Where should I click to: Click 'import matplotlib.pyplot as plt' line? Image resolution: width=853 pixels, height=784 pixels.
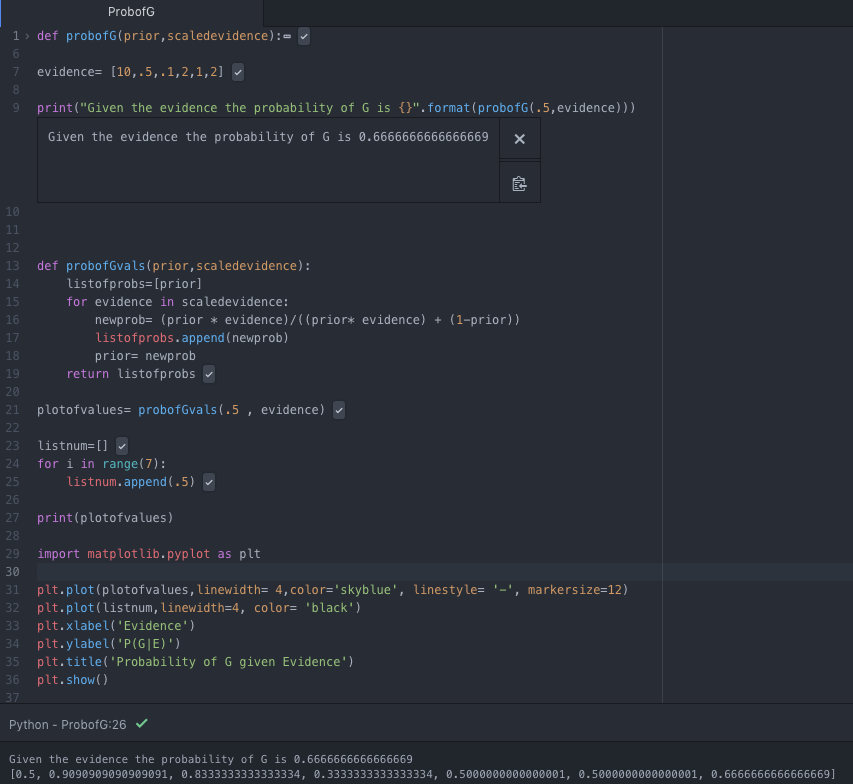point(149,554)
